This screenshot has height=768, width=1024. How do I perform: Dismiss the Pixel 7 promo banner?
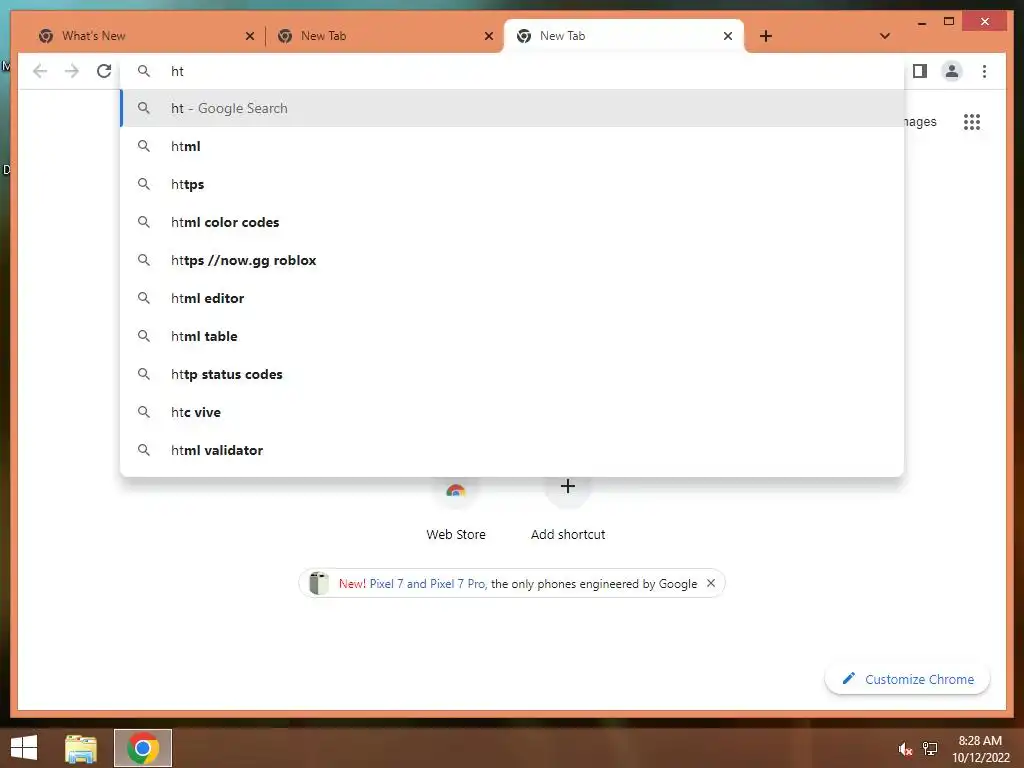pos(711,583)
